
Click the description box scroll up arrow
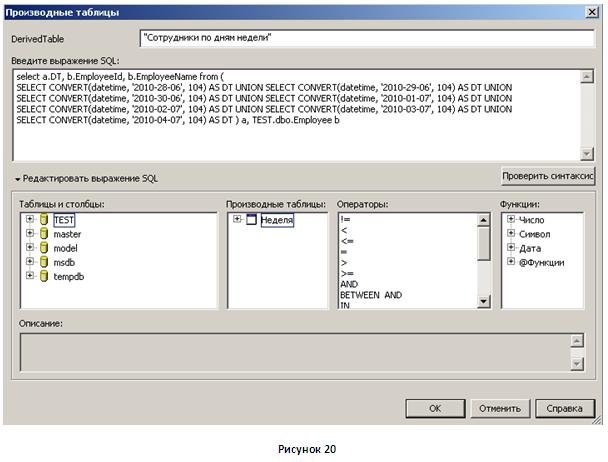(x=577, y=341)
